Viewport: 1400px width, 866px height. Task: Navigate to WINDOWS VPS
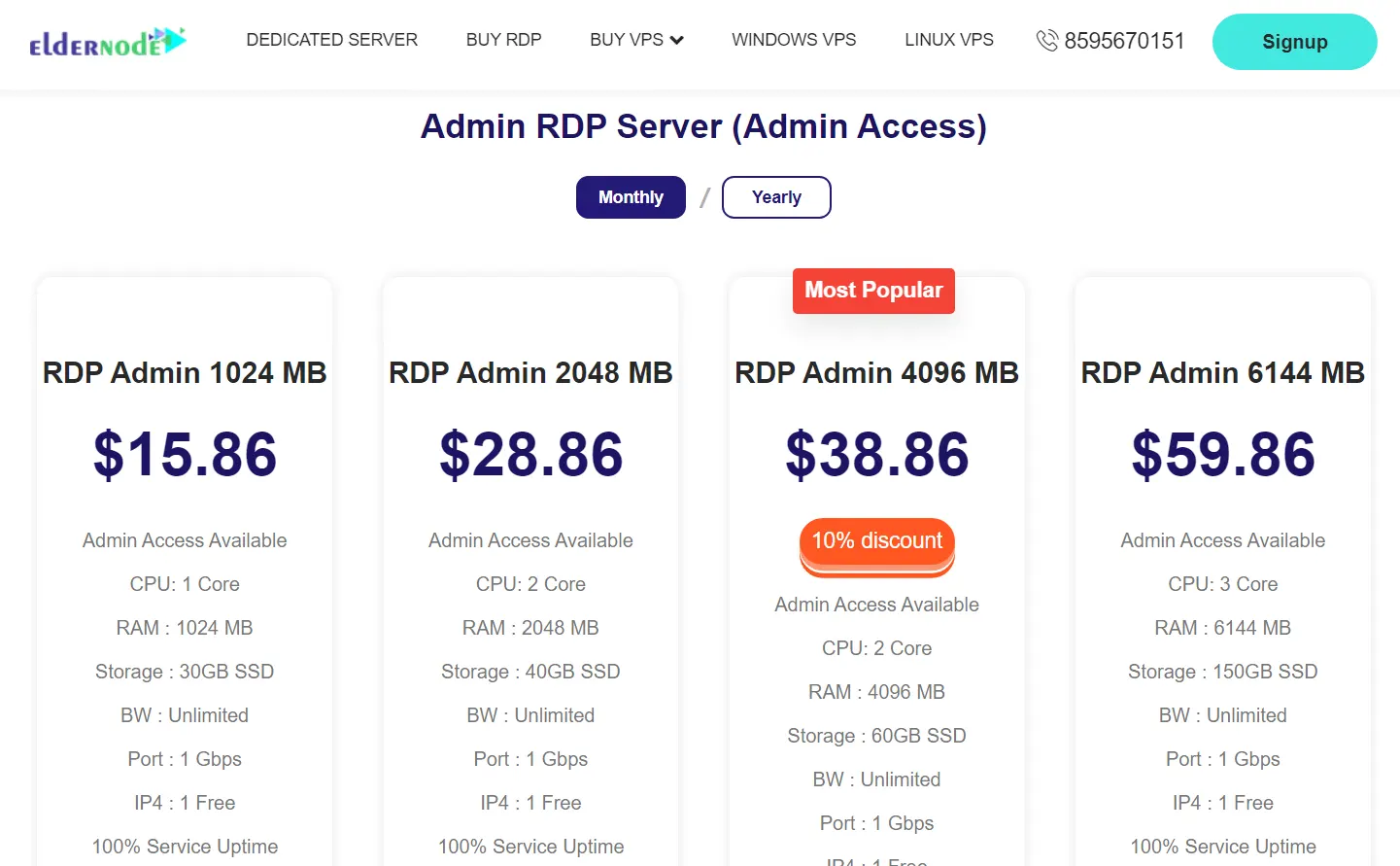793,40
